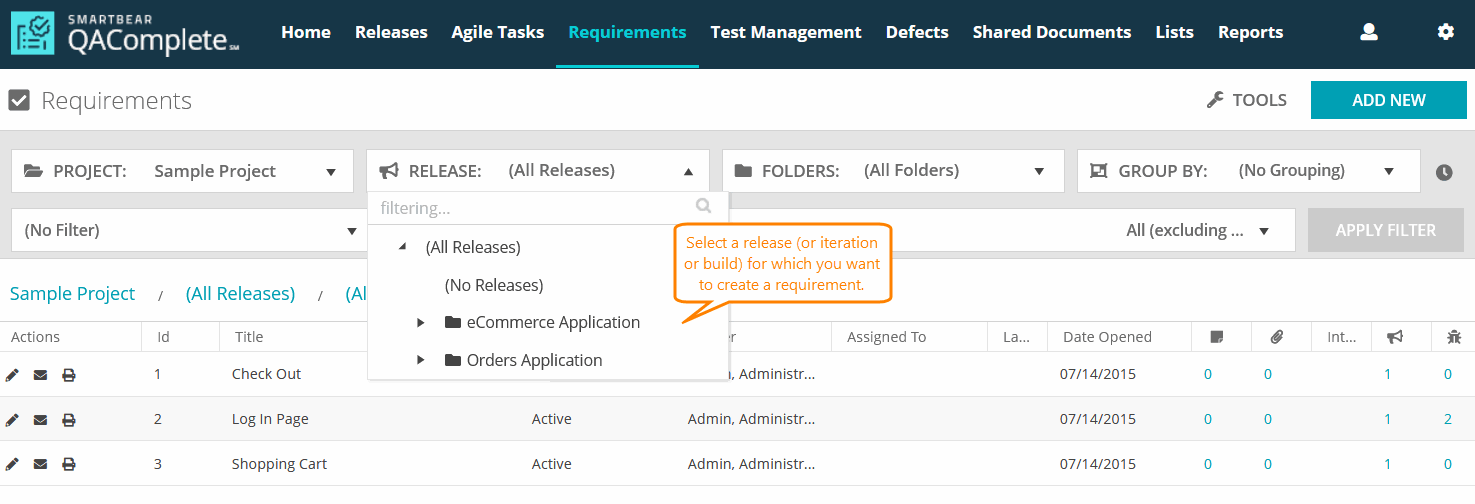This screenshot has height=504, width=1475.
Task: Expand the Orders Application release node
Action: tap(421, 360)
